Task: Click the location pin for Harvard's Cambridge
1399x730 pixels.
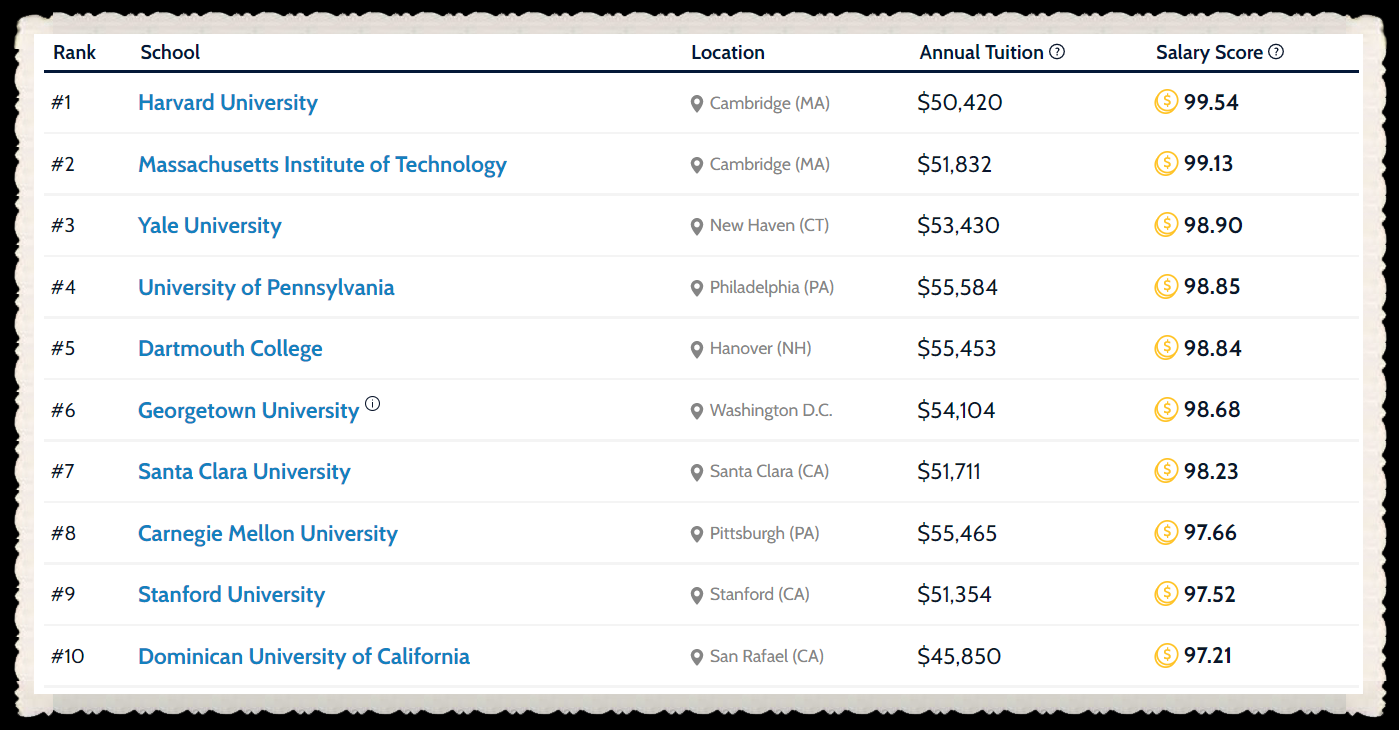Action: 697,104
